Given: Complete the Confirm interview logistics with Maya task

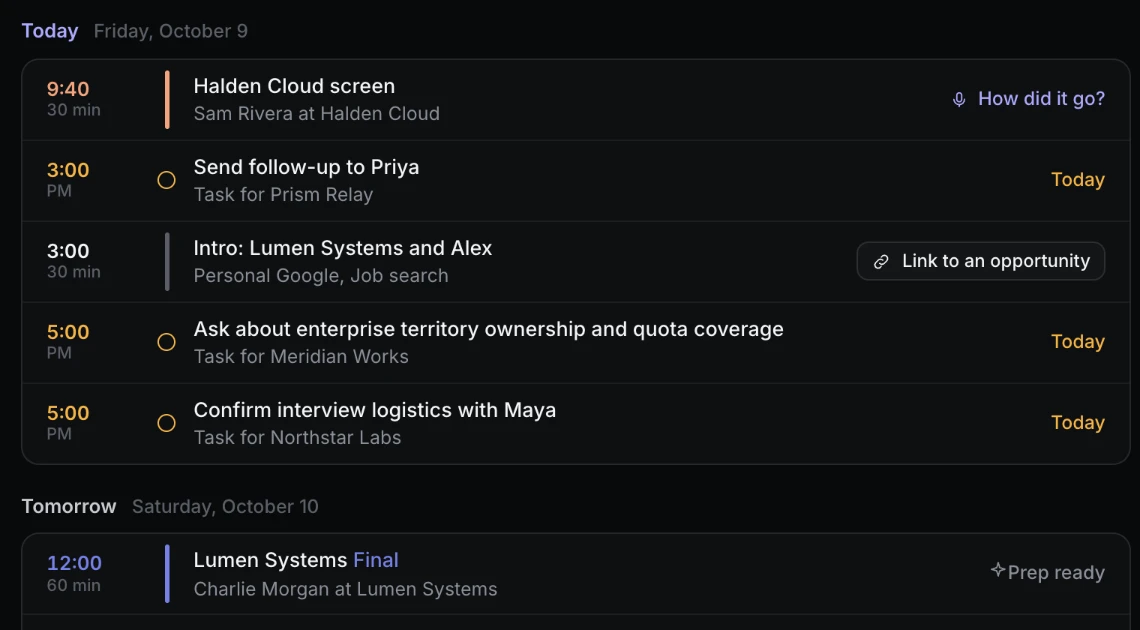Looking at the screenshot, I should click(x=166, y=423).
